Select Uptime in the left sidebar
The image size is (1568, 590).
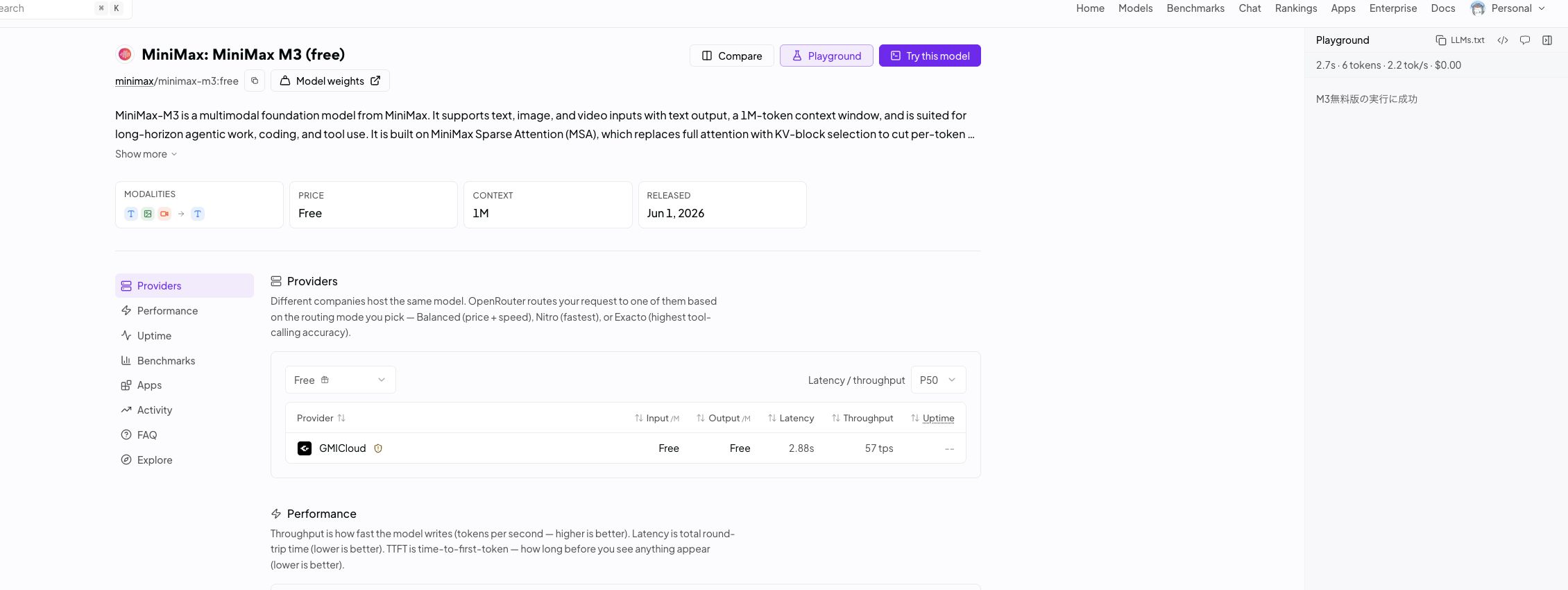pyautogui.click(x=185, y=336)
